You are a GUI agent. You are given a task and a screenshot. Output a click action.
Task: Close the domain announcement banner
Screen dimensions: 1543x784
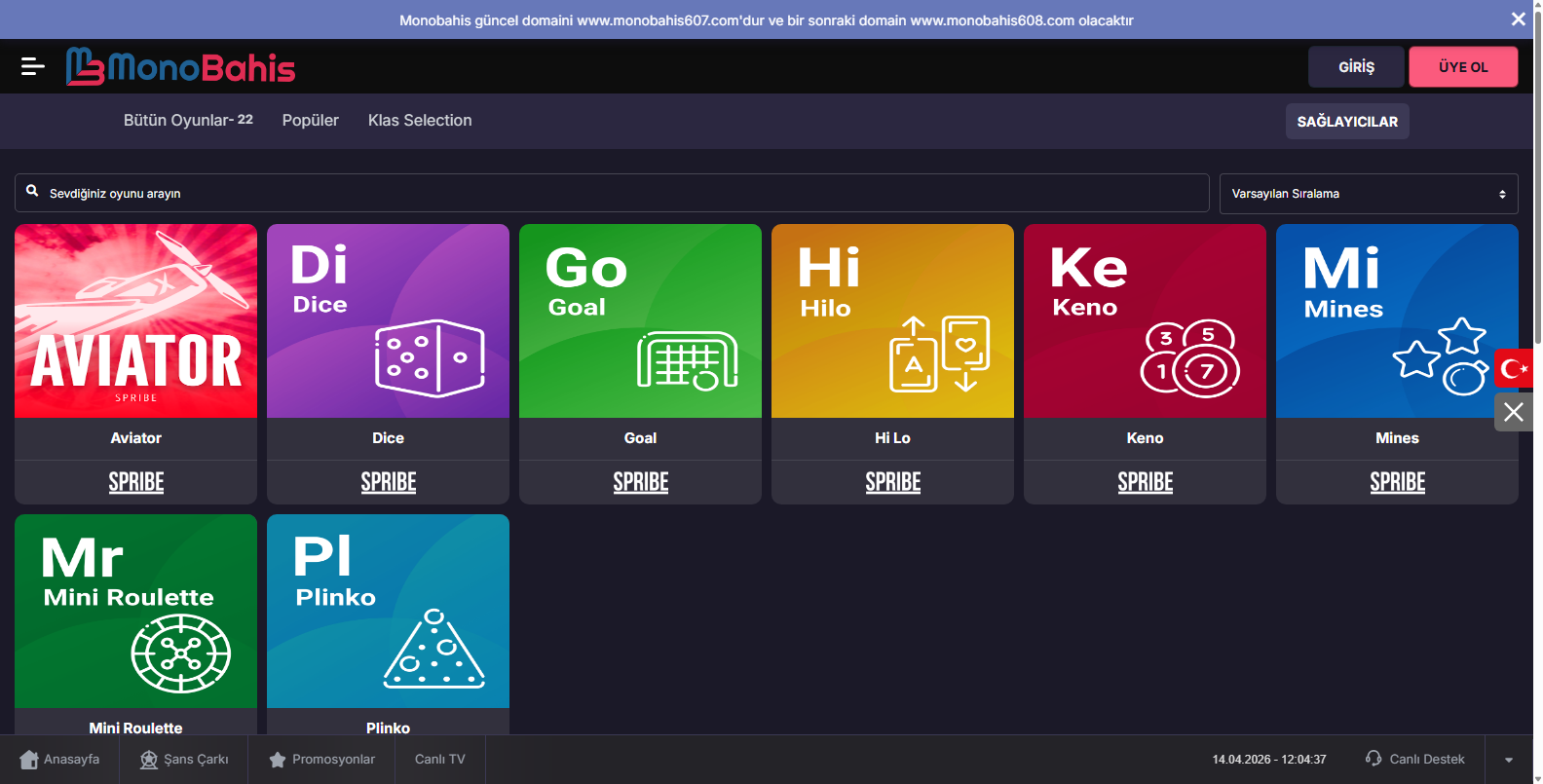click(1518, 19)
